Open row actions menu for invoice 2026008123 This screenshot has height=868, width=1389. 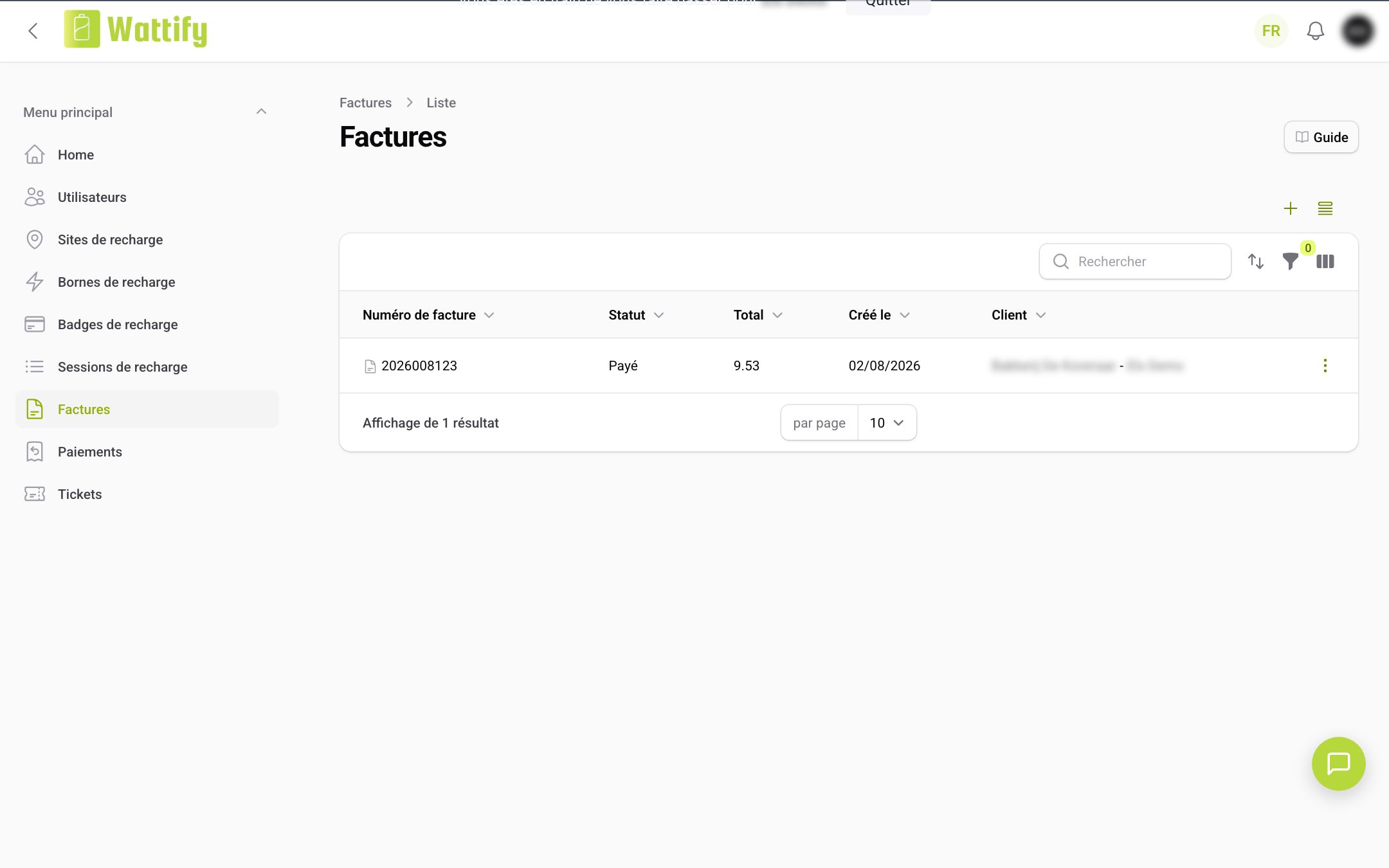[x=1325, y=365]
